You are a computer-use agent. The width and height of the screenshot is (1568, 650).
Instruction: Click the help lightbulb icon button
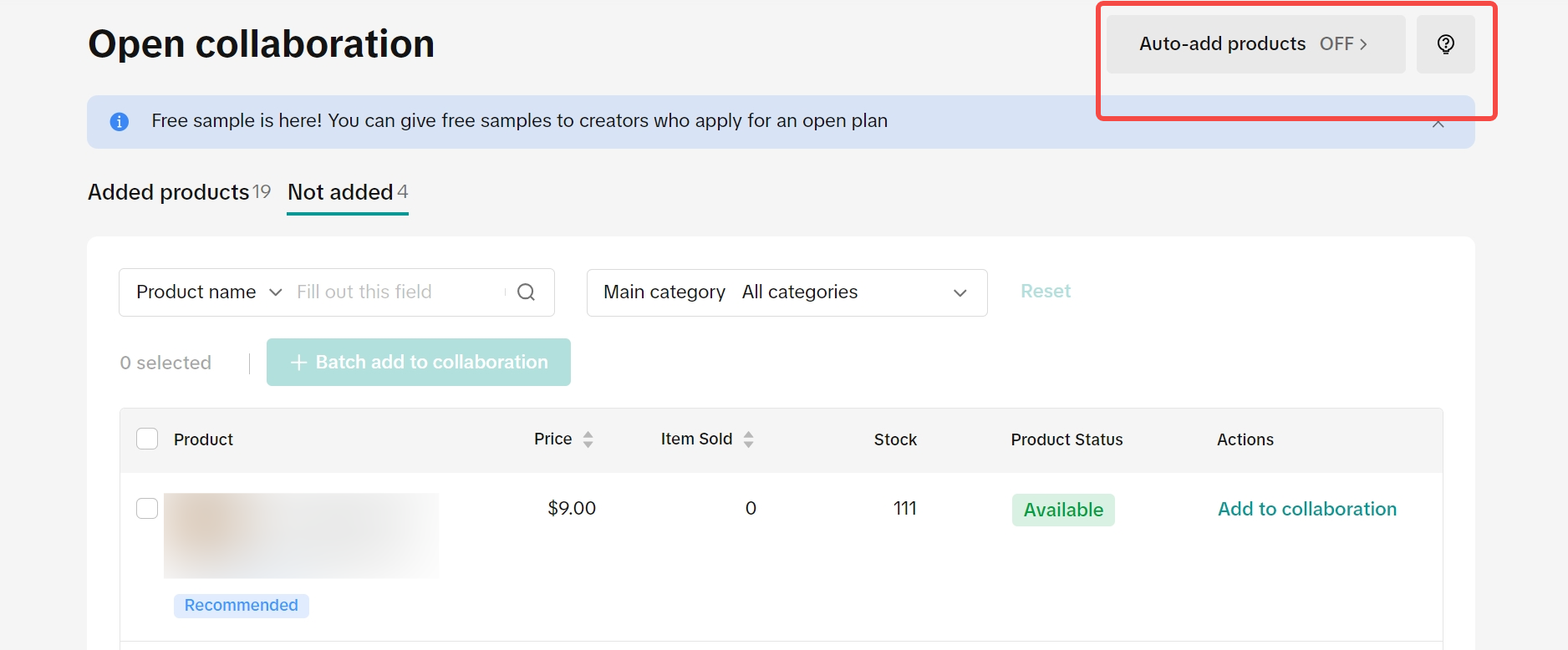(x=1445, y=44)
